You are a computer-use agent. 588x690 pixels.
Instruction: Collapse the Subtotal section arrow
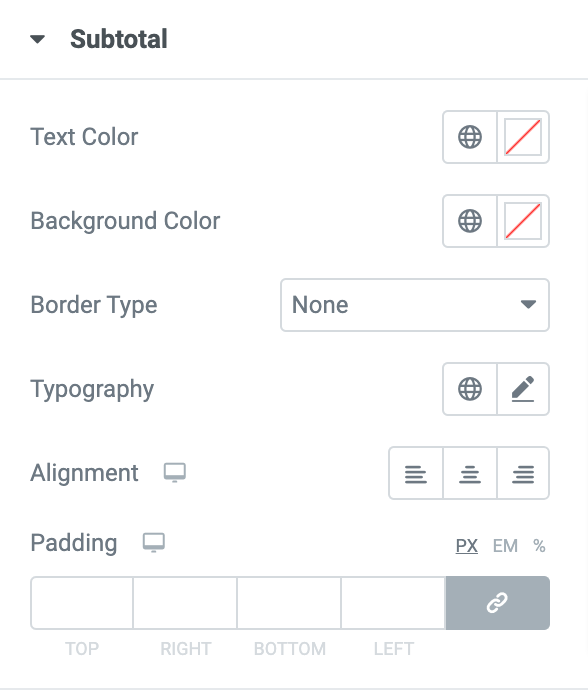pos(37,39)
